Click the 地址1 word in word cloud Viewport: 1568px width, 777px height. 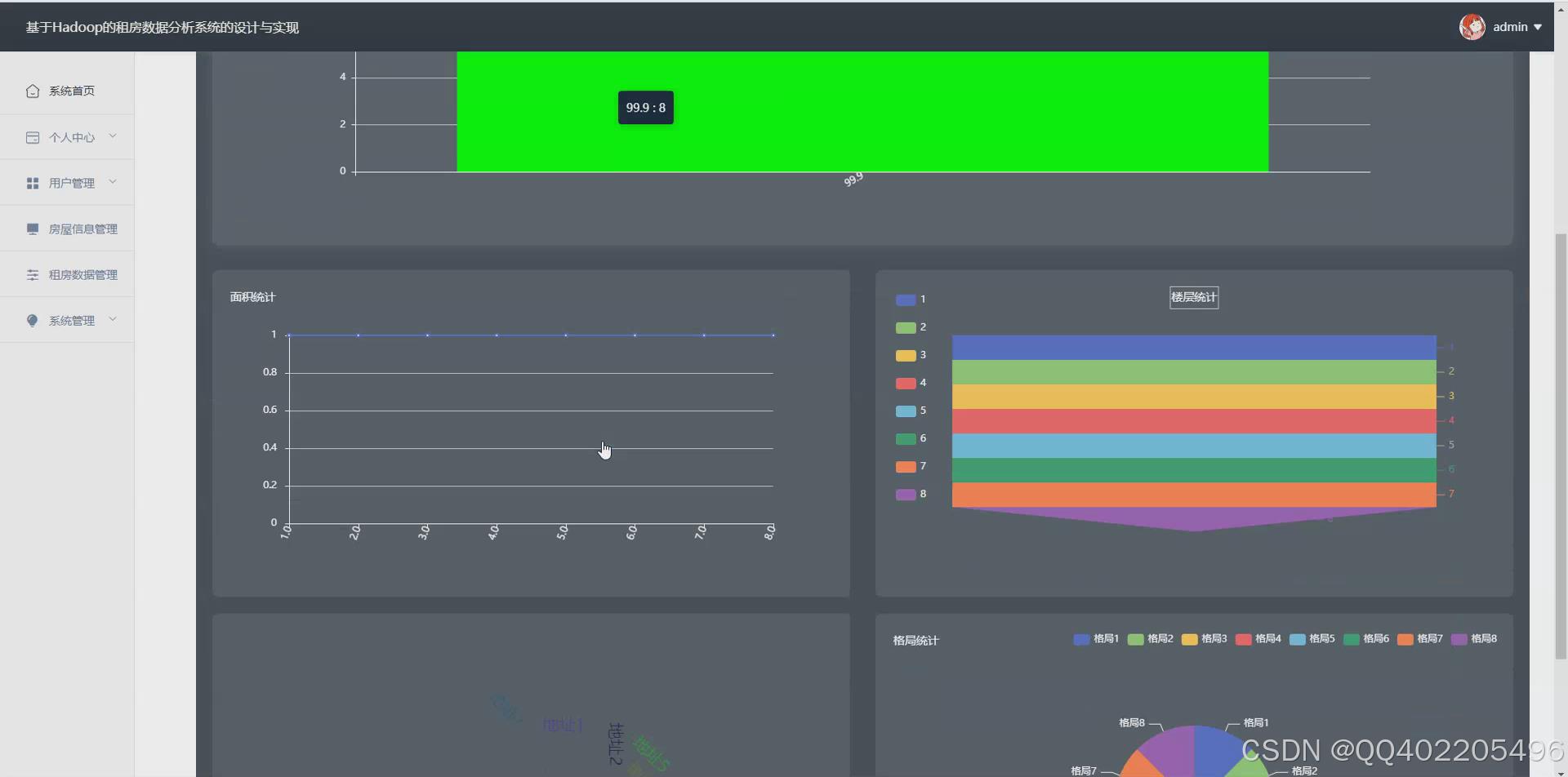click(563, 725)
